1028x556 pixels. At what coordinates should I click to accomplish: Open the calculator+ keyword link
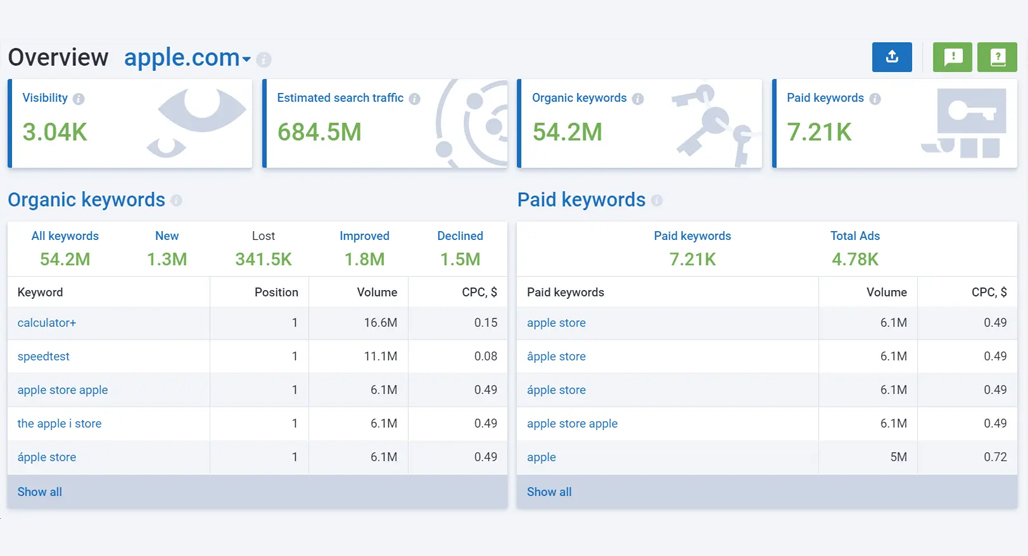tap(47, 323)
